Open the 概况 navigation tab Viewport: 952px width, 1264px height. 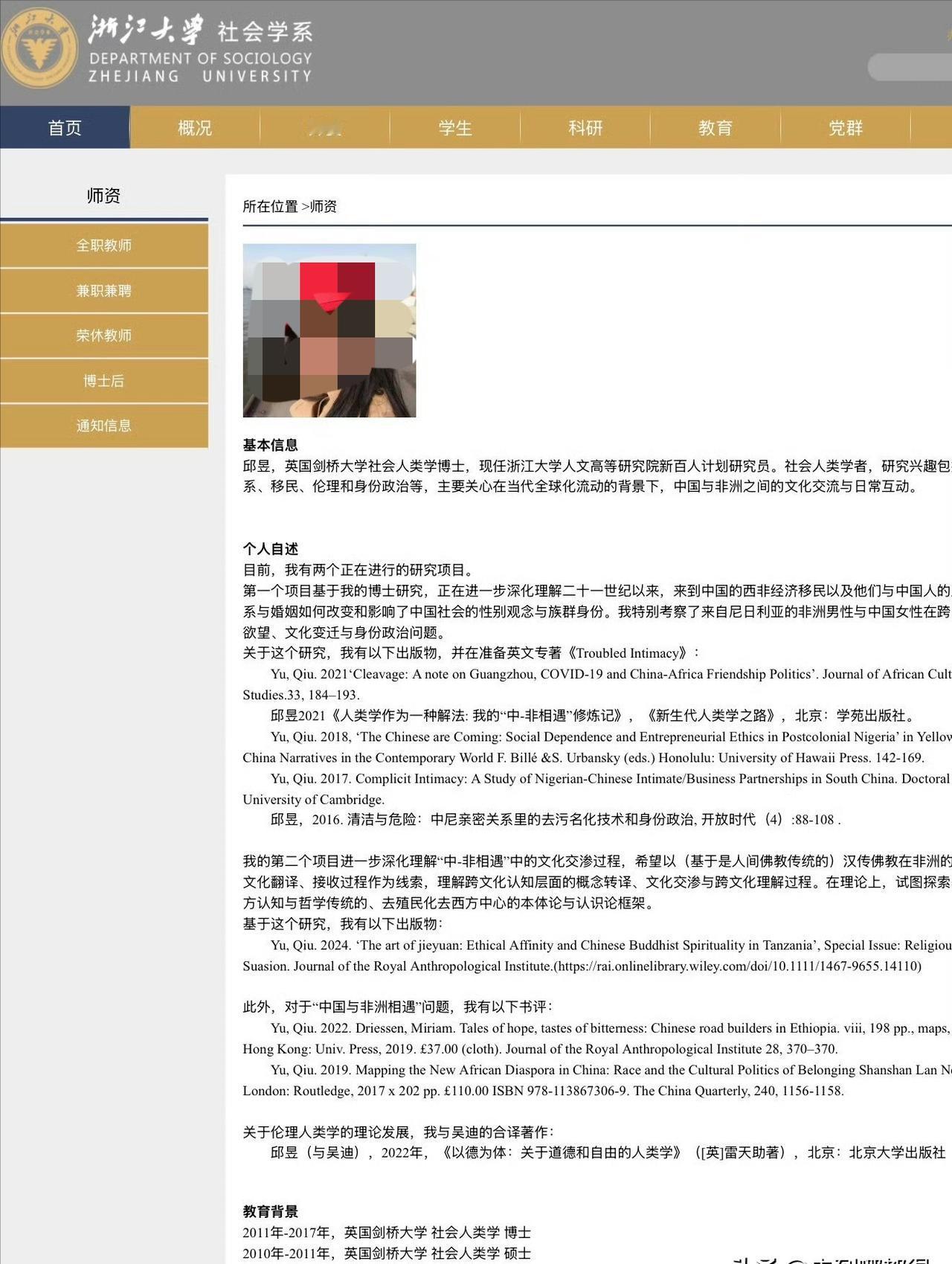(x=195, y=127)
